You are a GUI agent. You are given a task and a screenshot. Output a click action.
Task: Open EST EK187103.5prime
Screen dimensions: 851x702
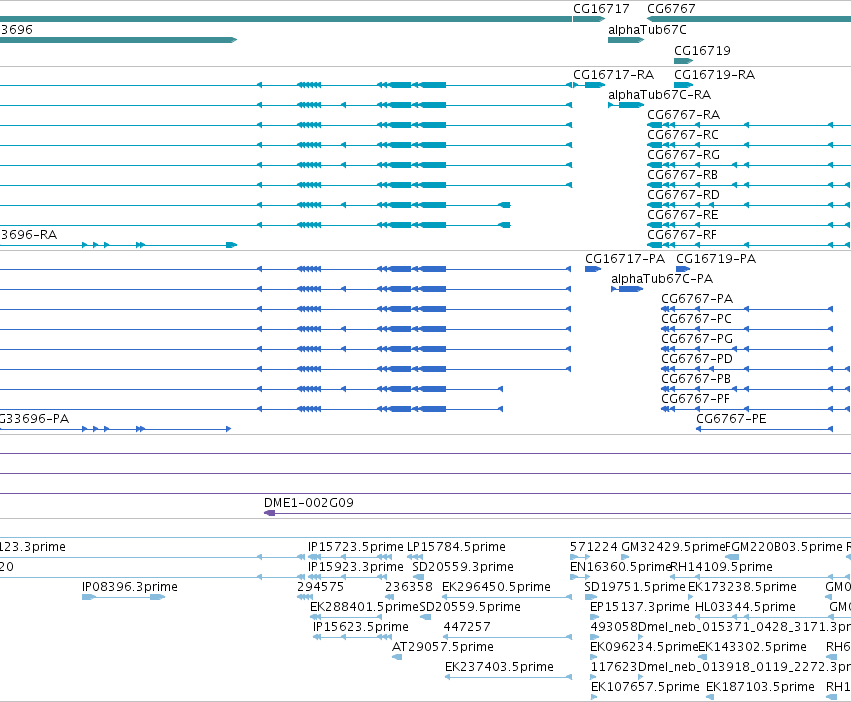point(760,687)
